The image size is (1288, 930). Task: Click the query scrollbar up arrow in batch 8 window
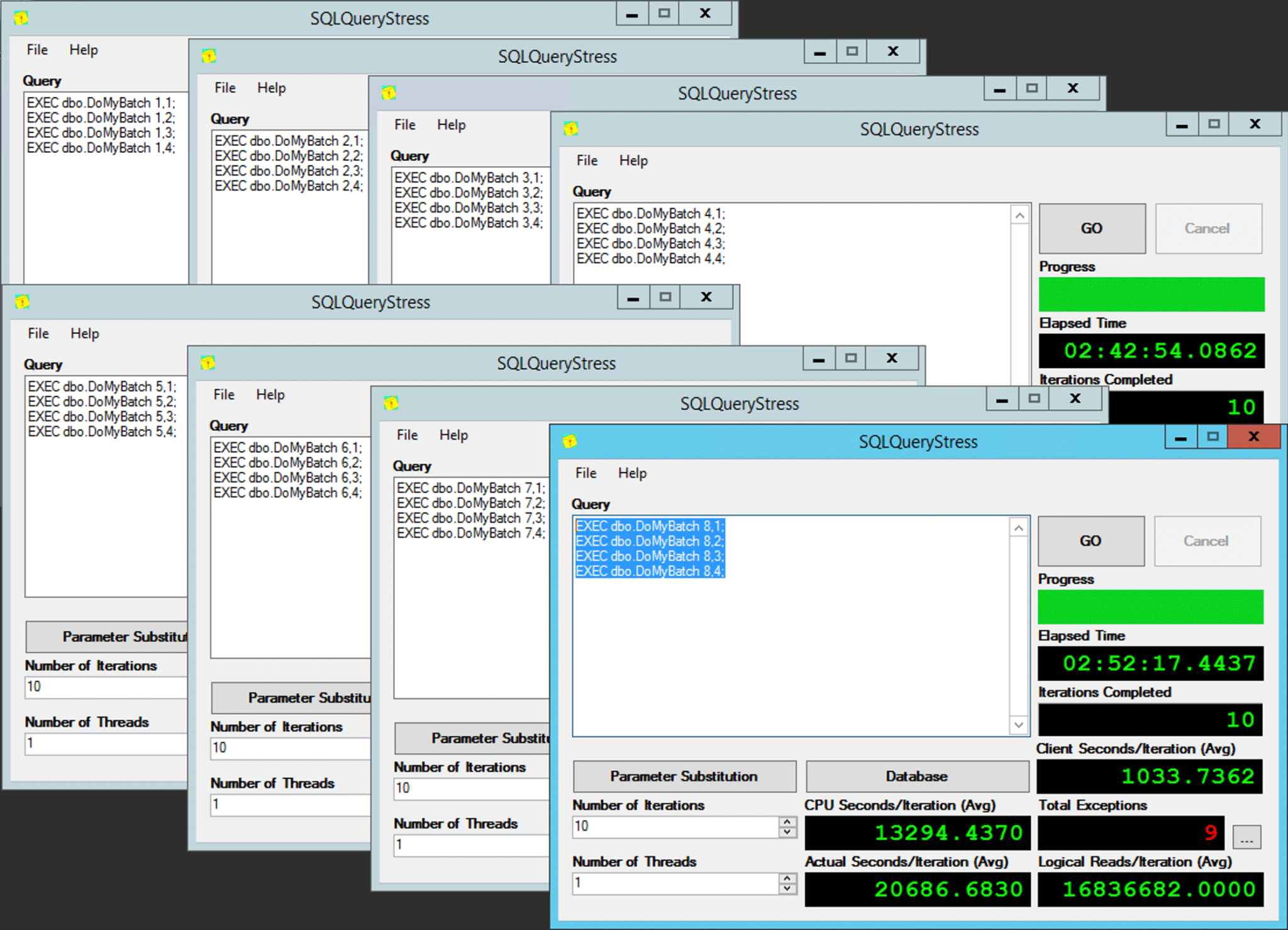click(1019, 527)
